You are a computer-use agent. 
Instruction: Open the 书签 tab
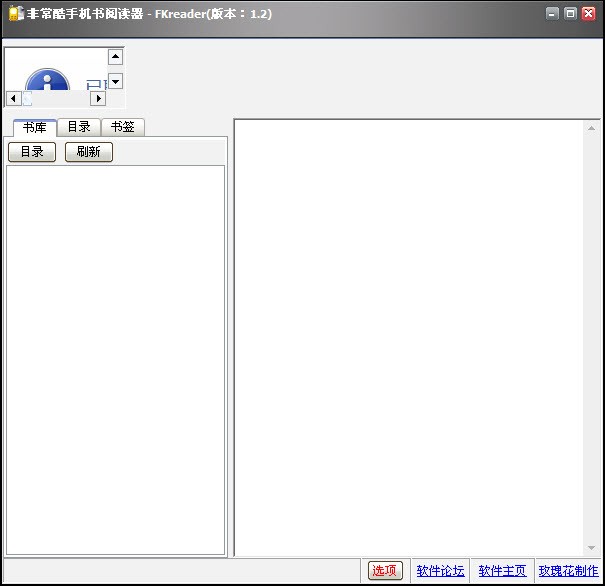tap(123, 127)
